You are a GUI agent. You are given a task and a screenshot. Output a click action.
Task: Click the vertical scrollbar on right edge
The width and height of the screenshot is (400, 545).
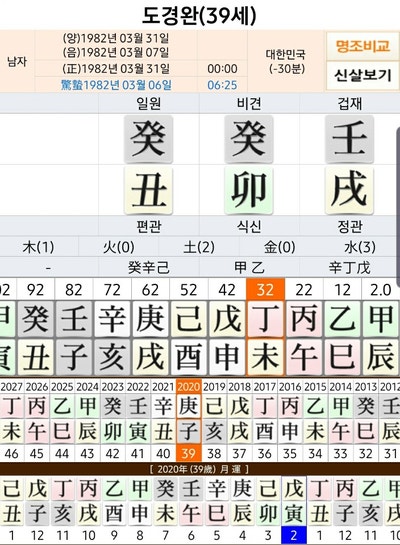[398, 203]
